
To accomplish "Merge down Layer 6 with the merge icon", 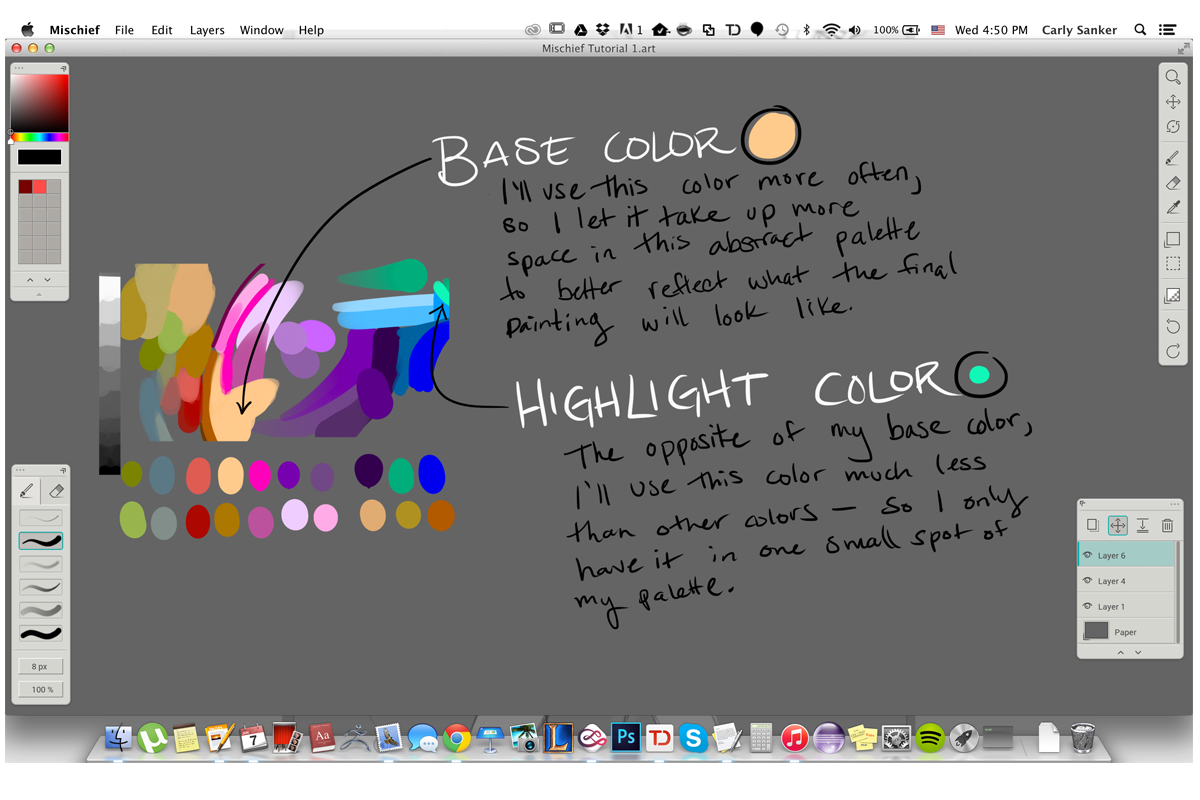I will tap(1142, 525).
